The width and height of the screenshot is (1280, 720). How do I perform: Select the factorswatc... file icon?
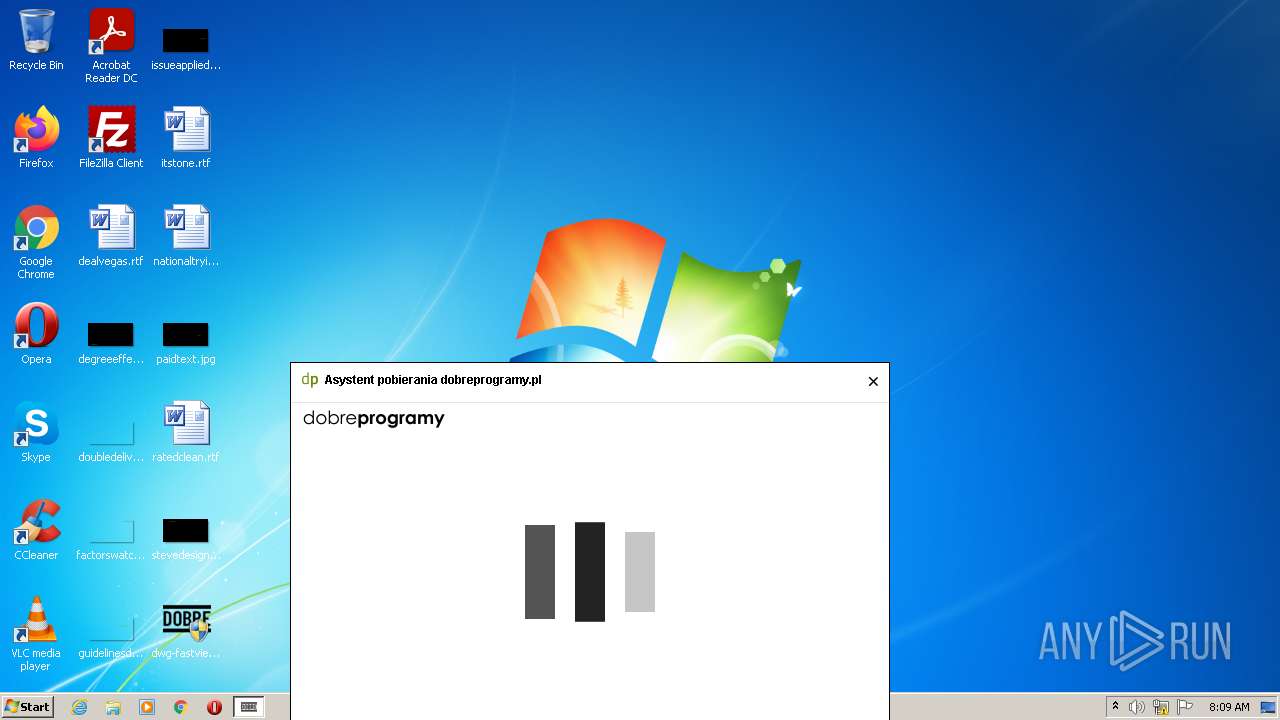tap(111, 538)
